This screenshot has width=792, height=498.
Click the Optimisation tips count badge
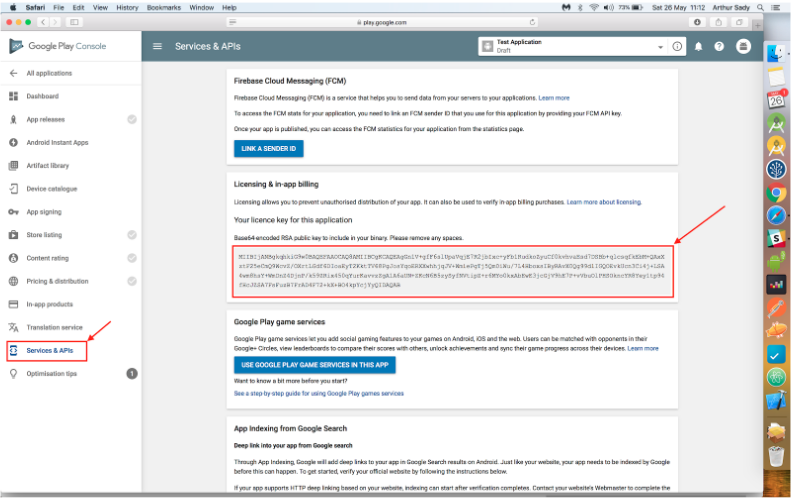[132, 374]
